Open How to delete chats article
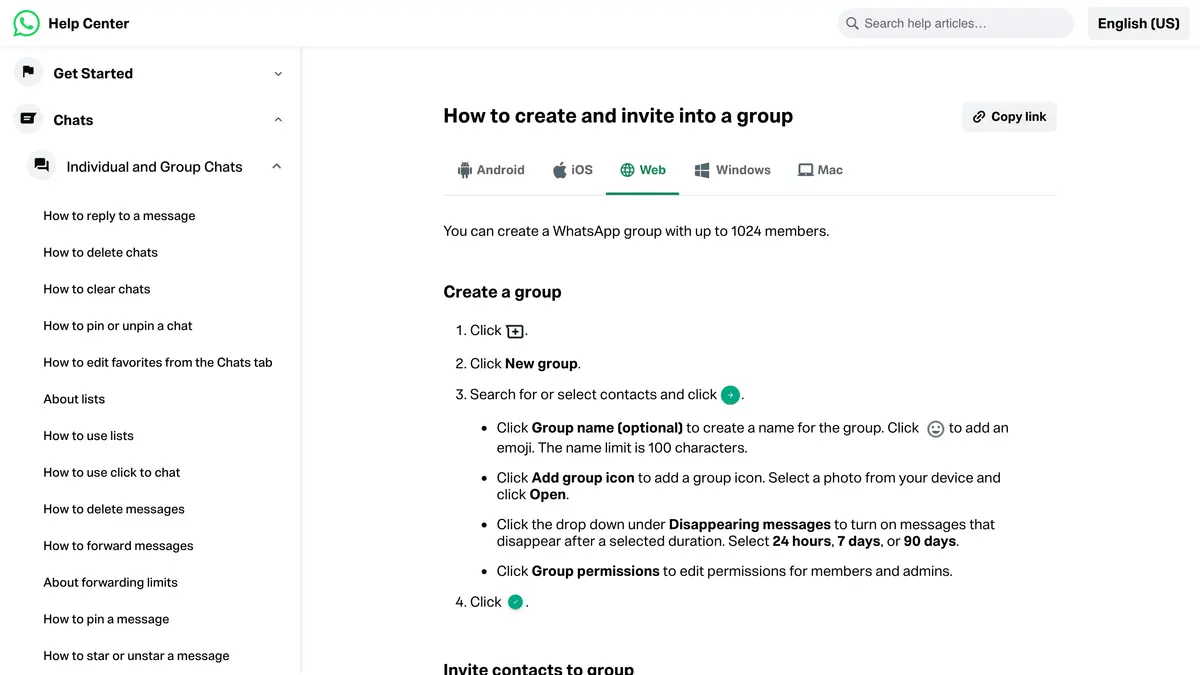 pyautogui.click(x=100, y=252)
